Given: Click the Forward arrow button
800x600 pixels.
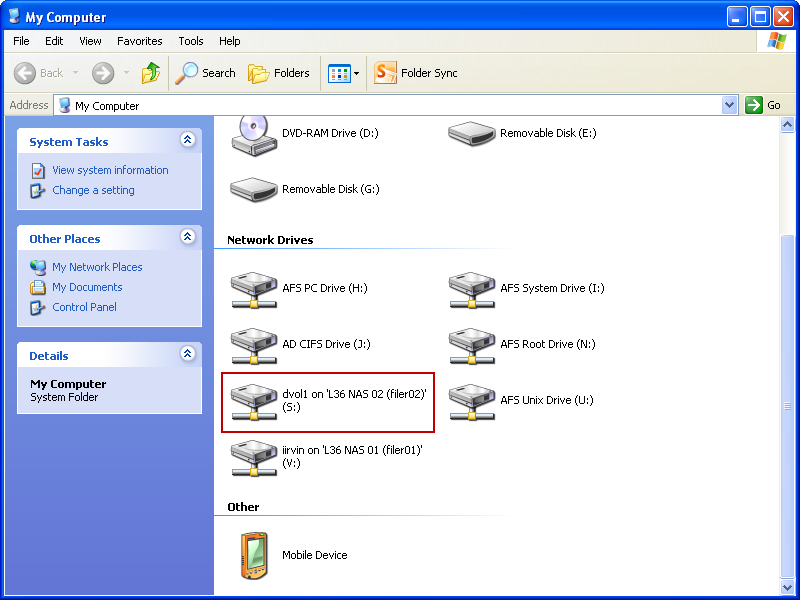Looking at the screenshot, I should [x=103, y=73].
